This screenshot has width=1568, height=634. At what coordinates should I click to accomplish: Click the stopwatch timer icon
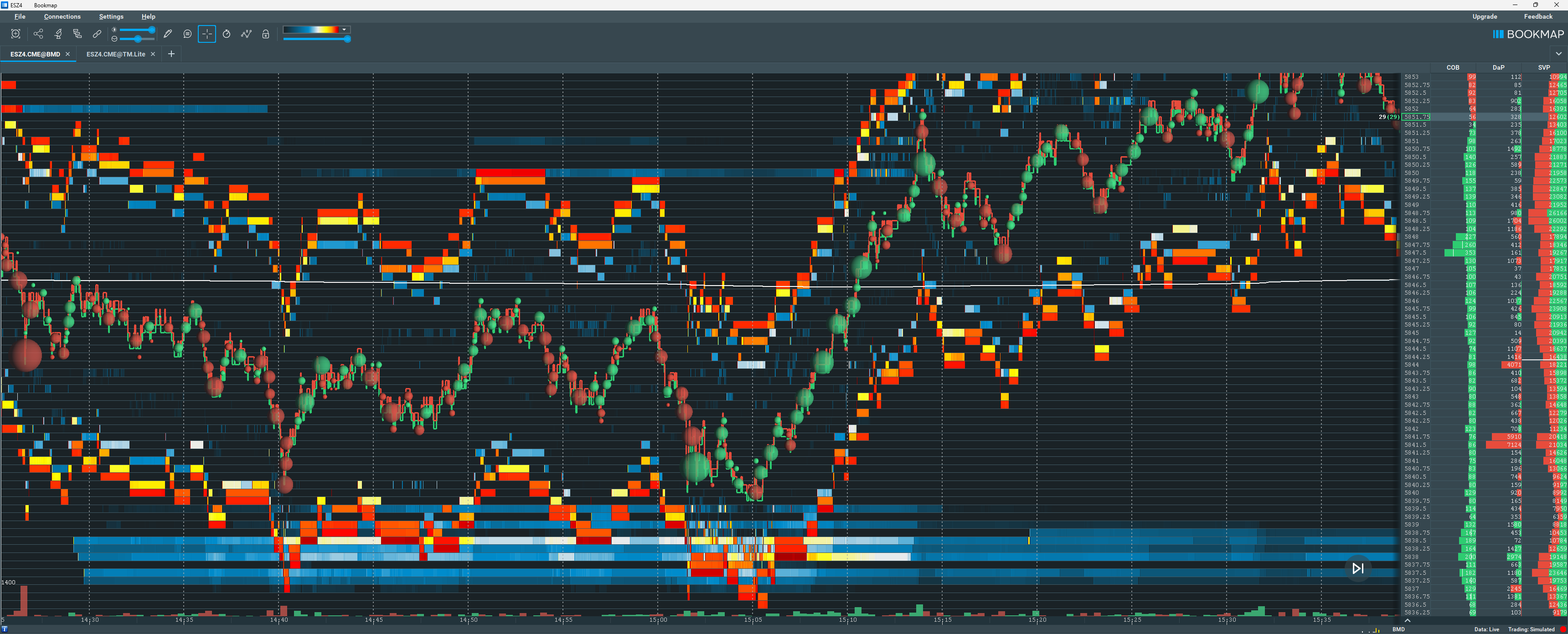227,34
